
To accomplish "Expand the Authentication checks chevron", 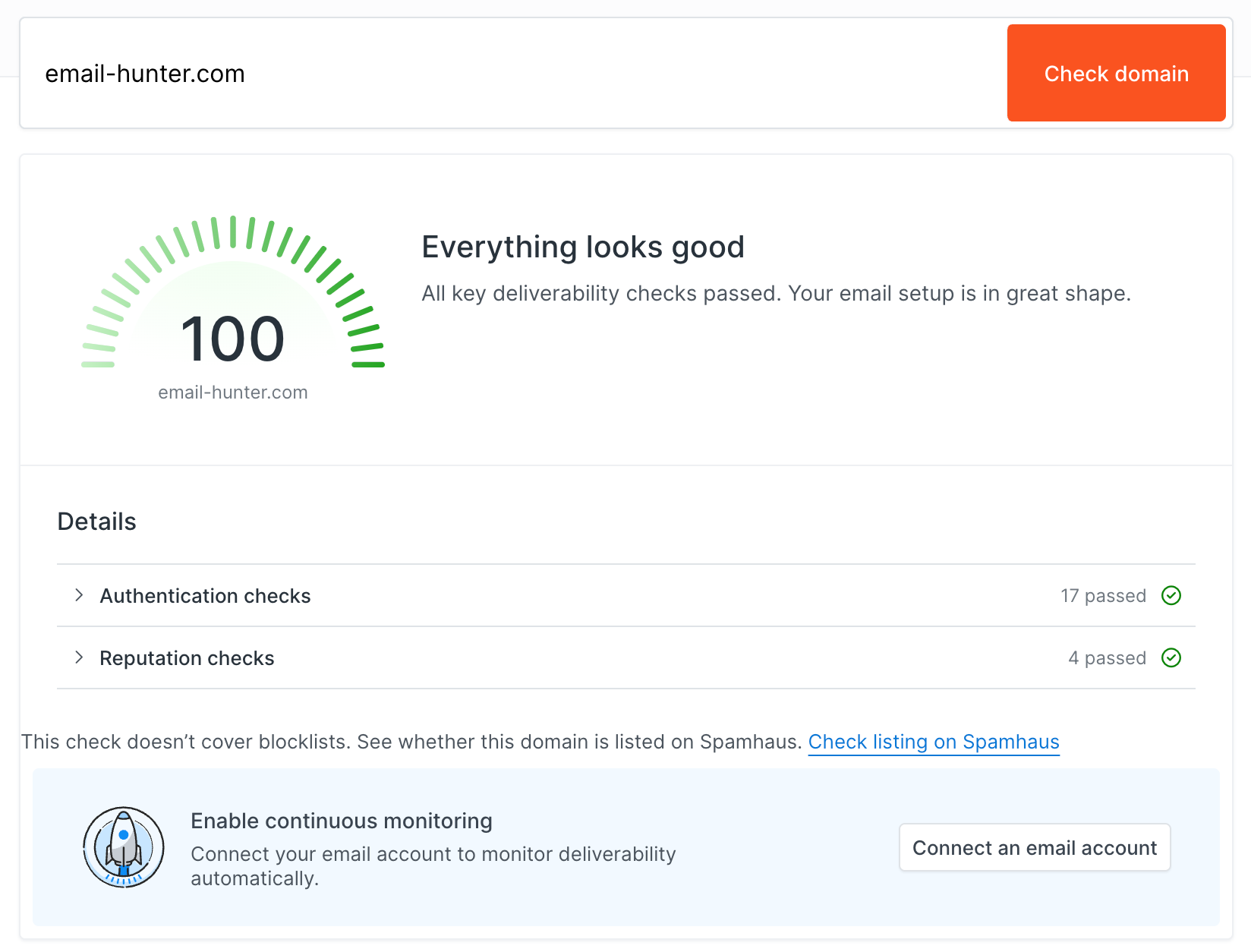I will pos(79,595).
